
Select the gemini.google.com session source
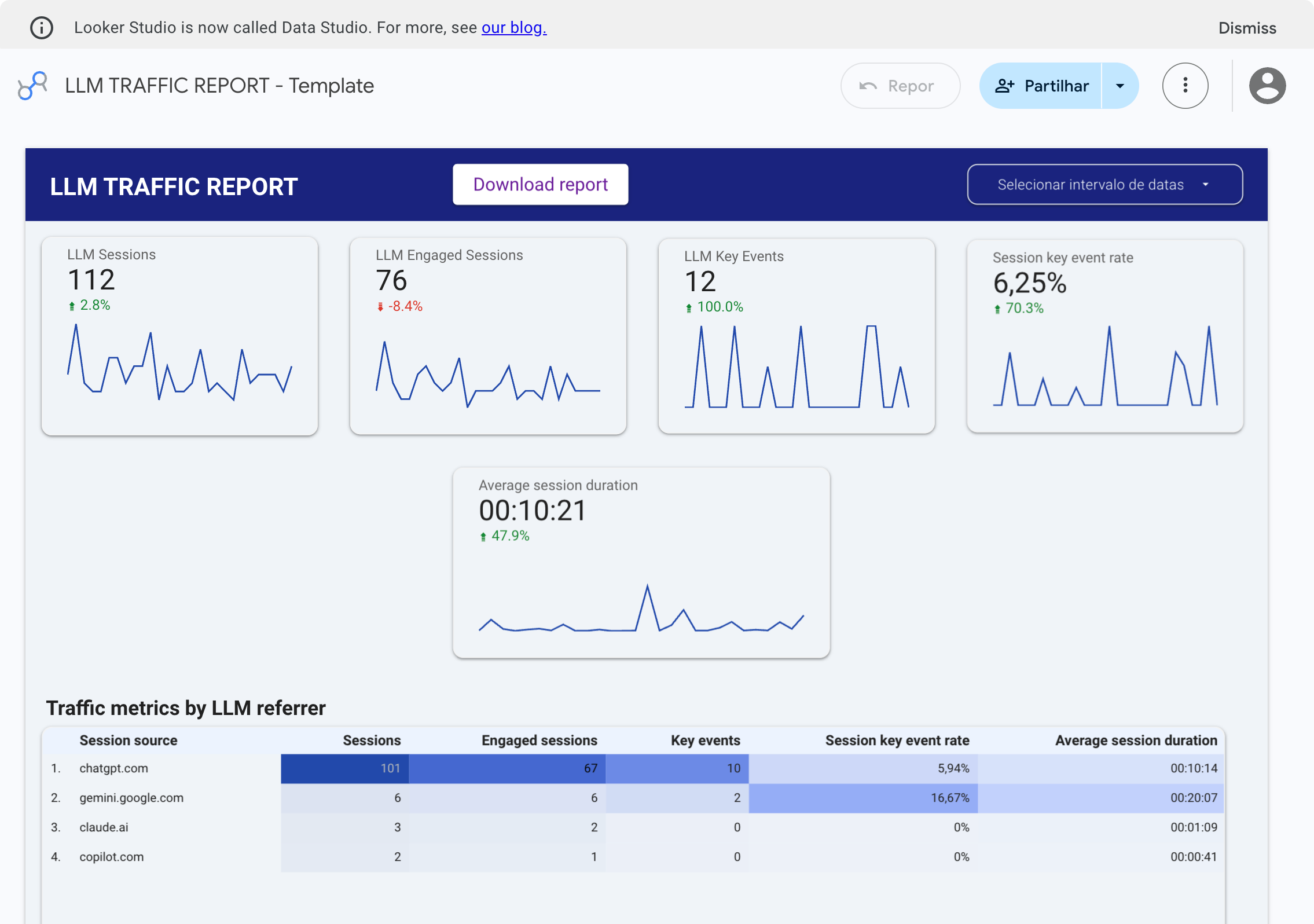(x=131, y=798)
